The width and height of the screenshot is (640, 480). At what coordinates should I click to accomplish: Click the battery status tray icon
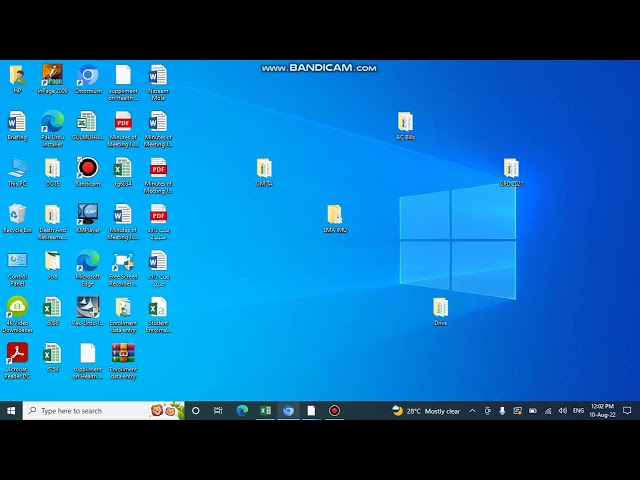(533, 411)
